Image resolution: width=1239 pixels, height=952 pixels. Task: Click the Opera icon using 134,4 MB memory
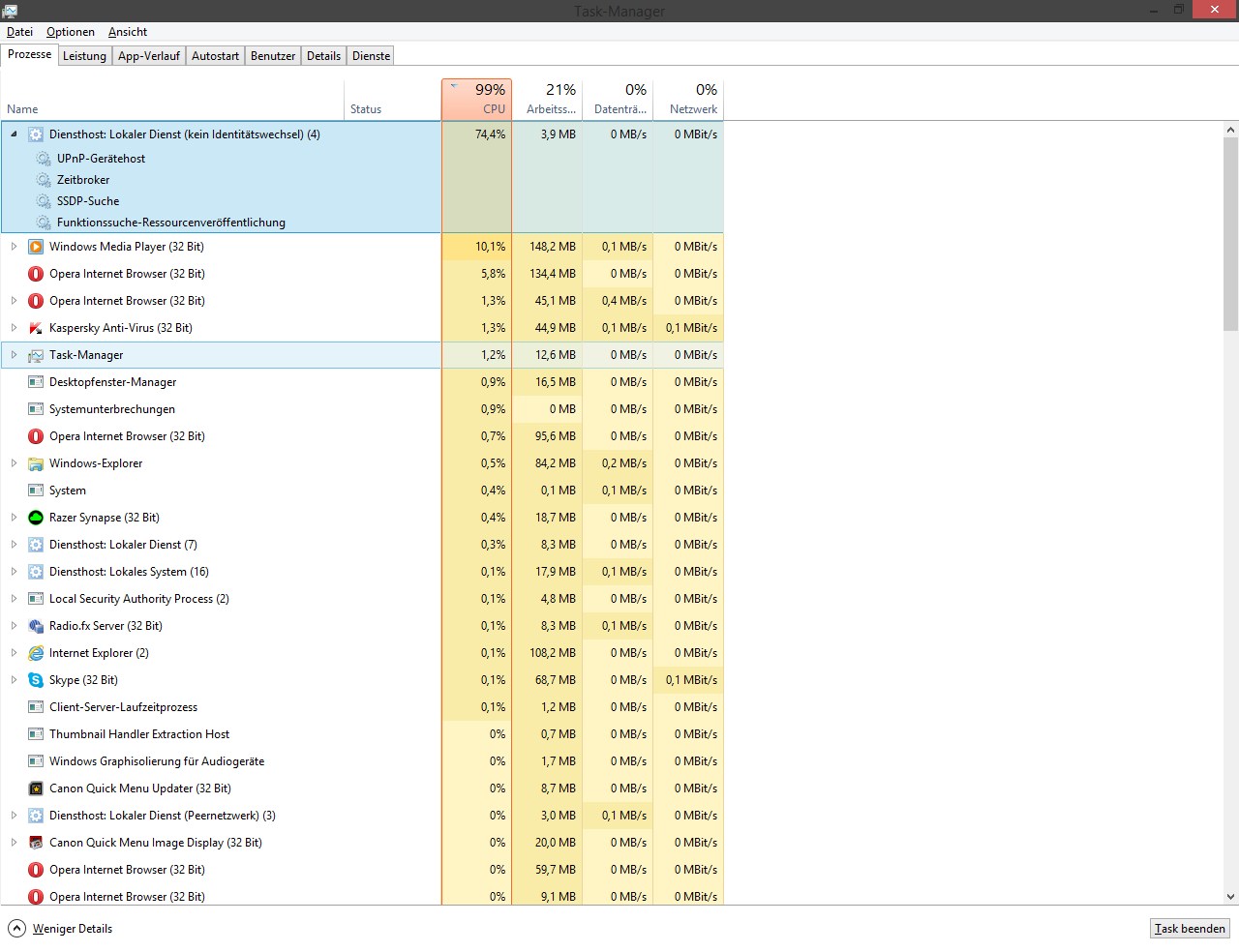point(36,274)
